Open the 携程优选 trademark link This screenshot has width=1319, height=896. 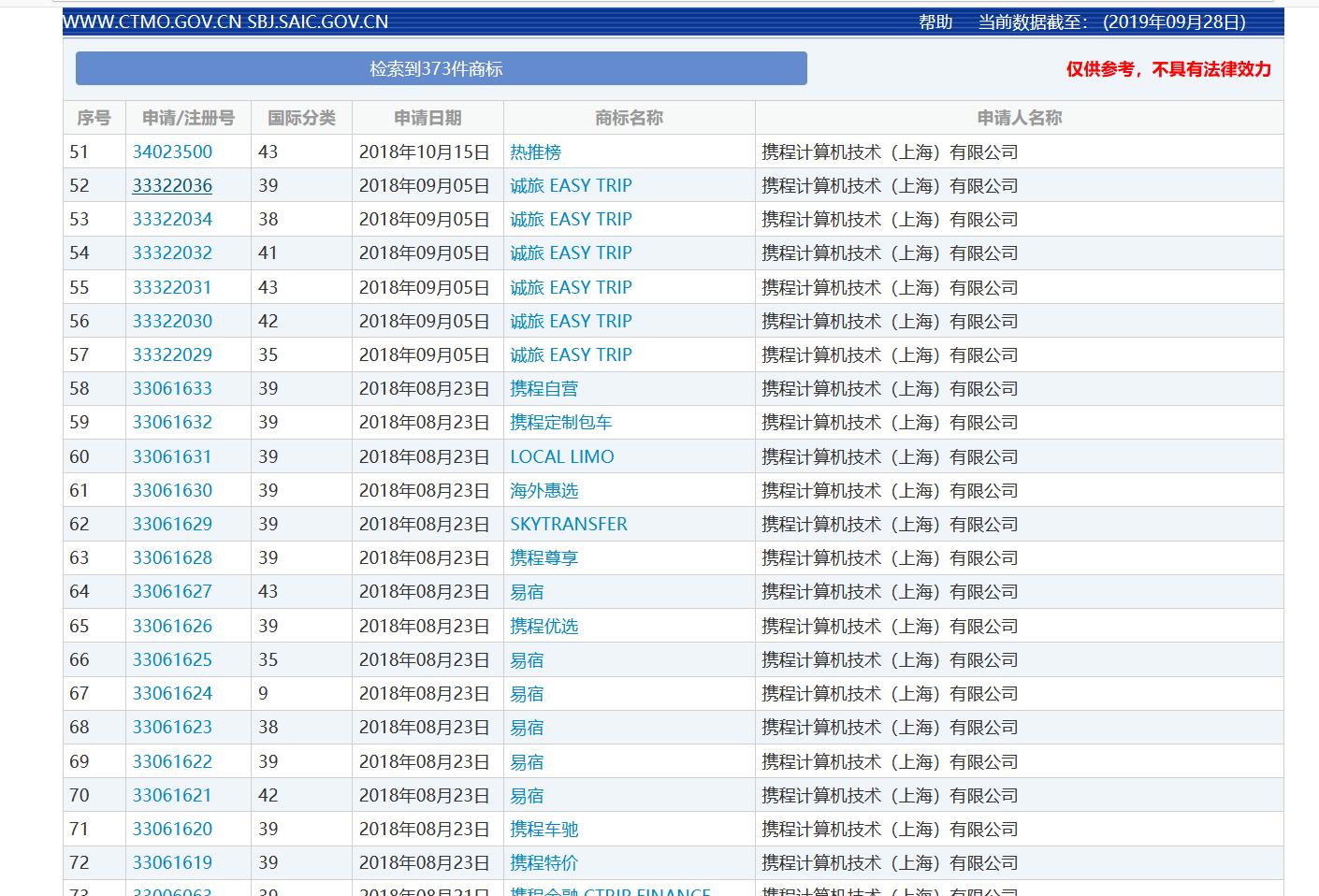point(544,626)
